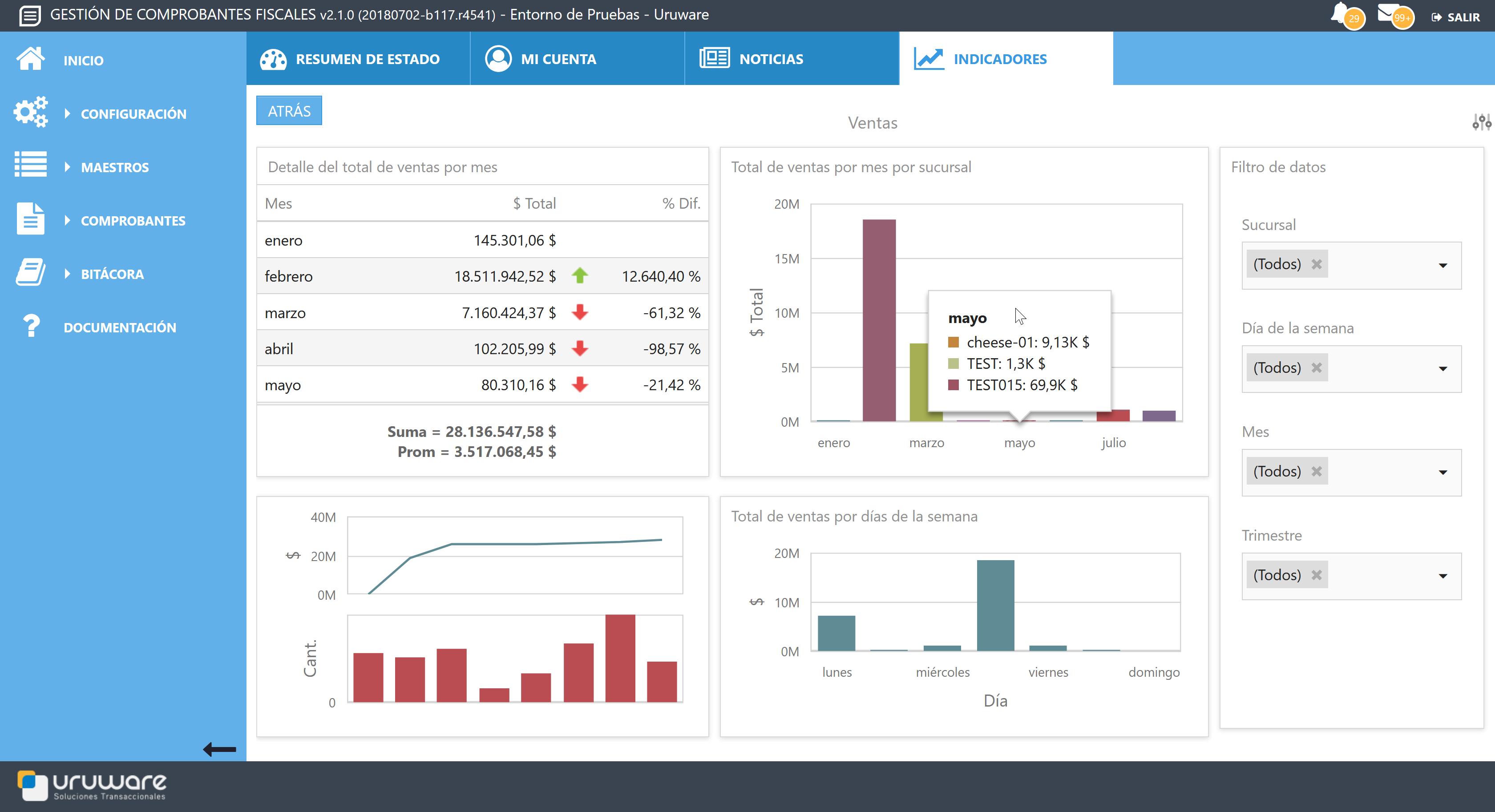
Task: Collapse sidebar with the left arrow
Action: pyautogui.click(x=219, y=749)
